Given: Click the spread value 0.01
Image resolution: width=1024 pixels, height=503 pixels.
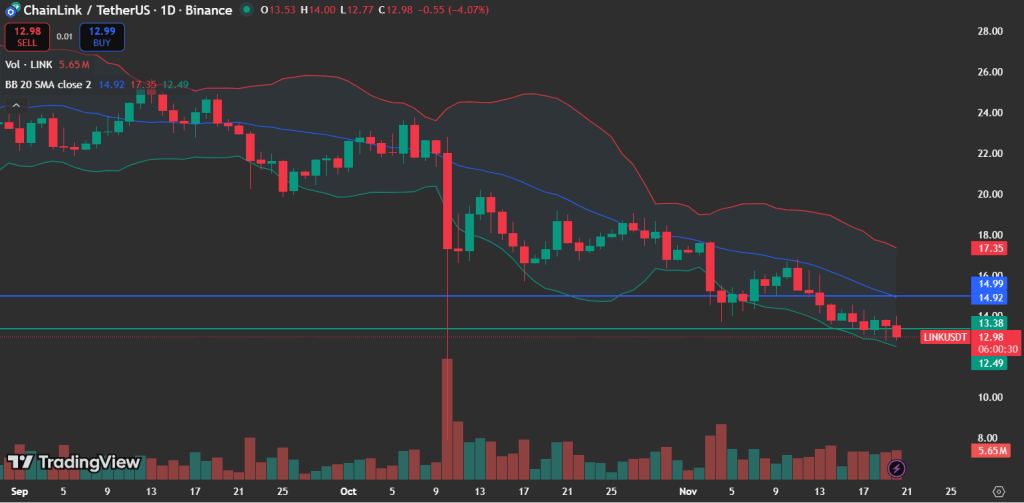Looking at the screenshot, I should pos(64,37).
